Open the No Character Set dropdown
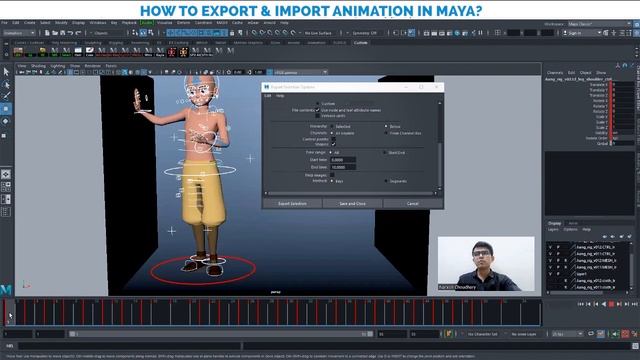The width and height of the screenshot is (640, 360). point(482,334)
